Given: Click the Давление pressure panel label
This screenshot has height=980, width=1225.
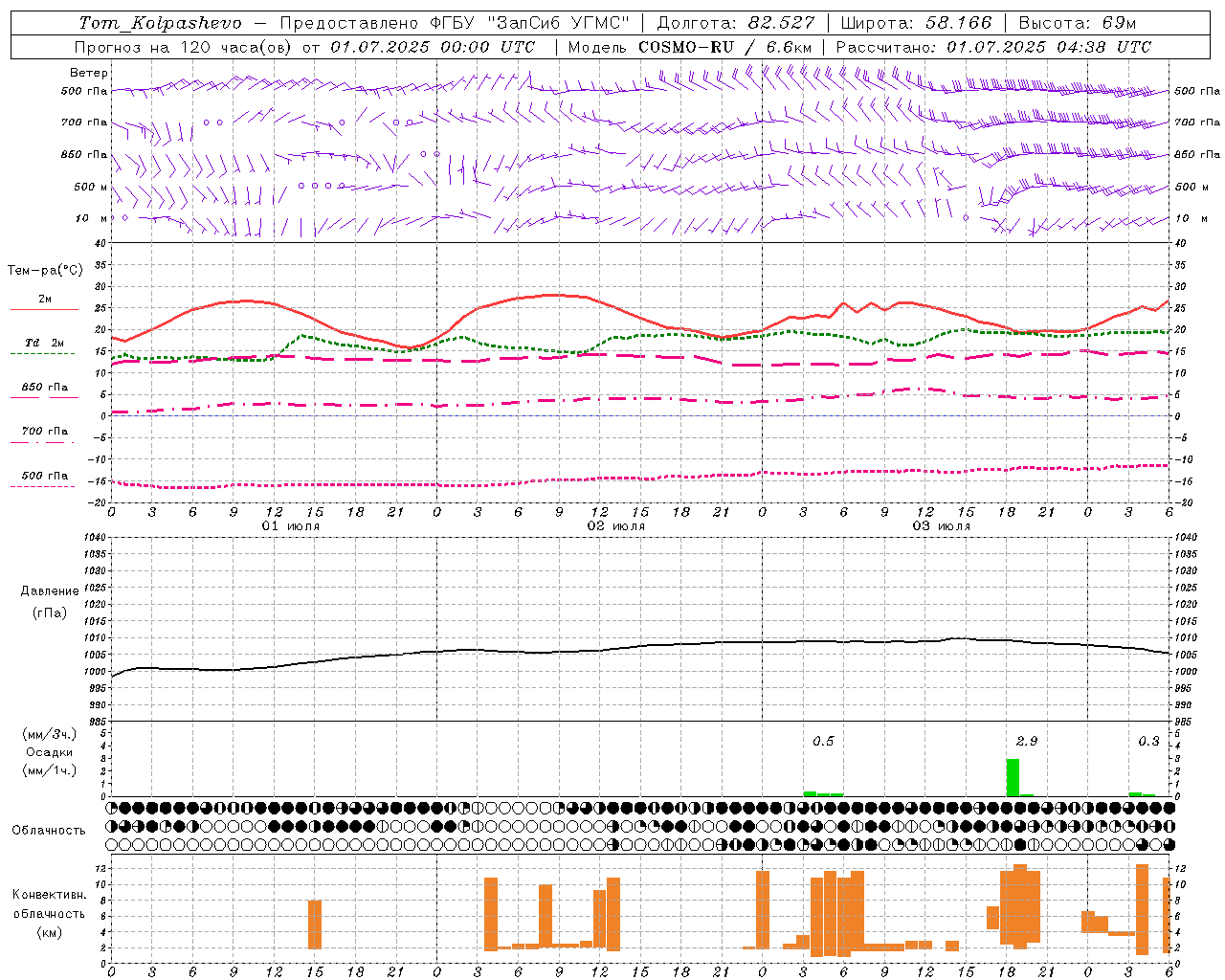Looking at the screenshot, I should (x=49, y=591).
